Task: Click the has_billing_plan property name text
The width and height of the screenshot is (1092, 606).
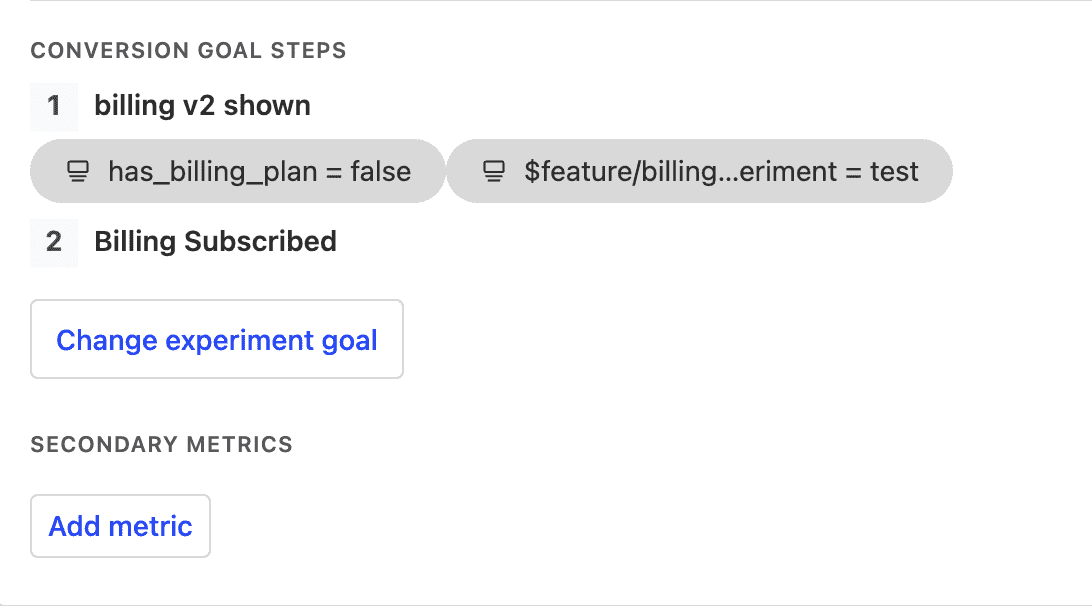Action: coord(214,172)
